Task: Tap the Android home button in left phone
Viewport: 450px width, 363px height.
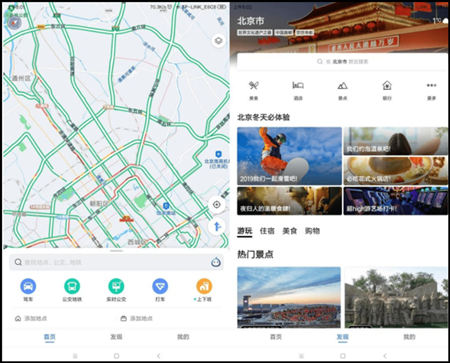Action: [x=116, y=356]
